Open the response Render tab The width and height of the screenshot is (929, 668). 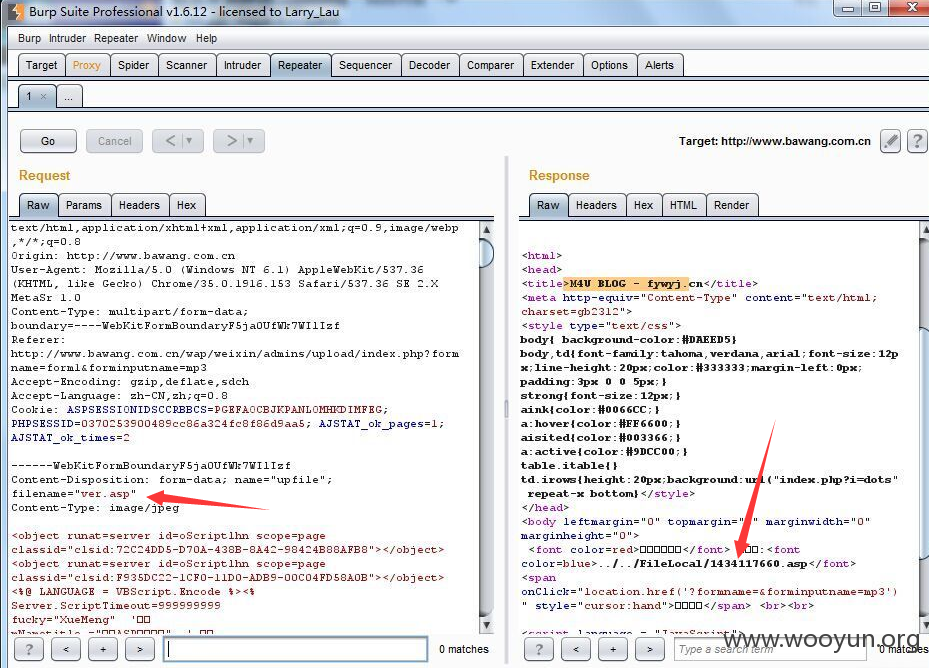click(731, 205)
